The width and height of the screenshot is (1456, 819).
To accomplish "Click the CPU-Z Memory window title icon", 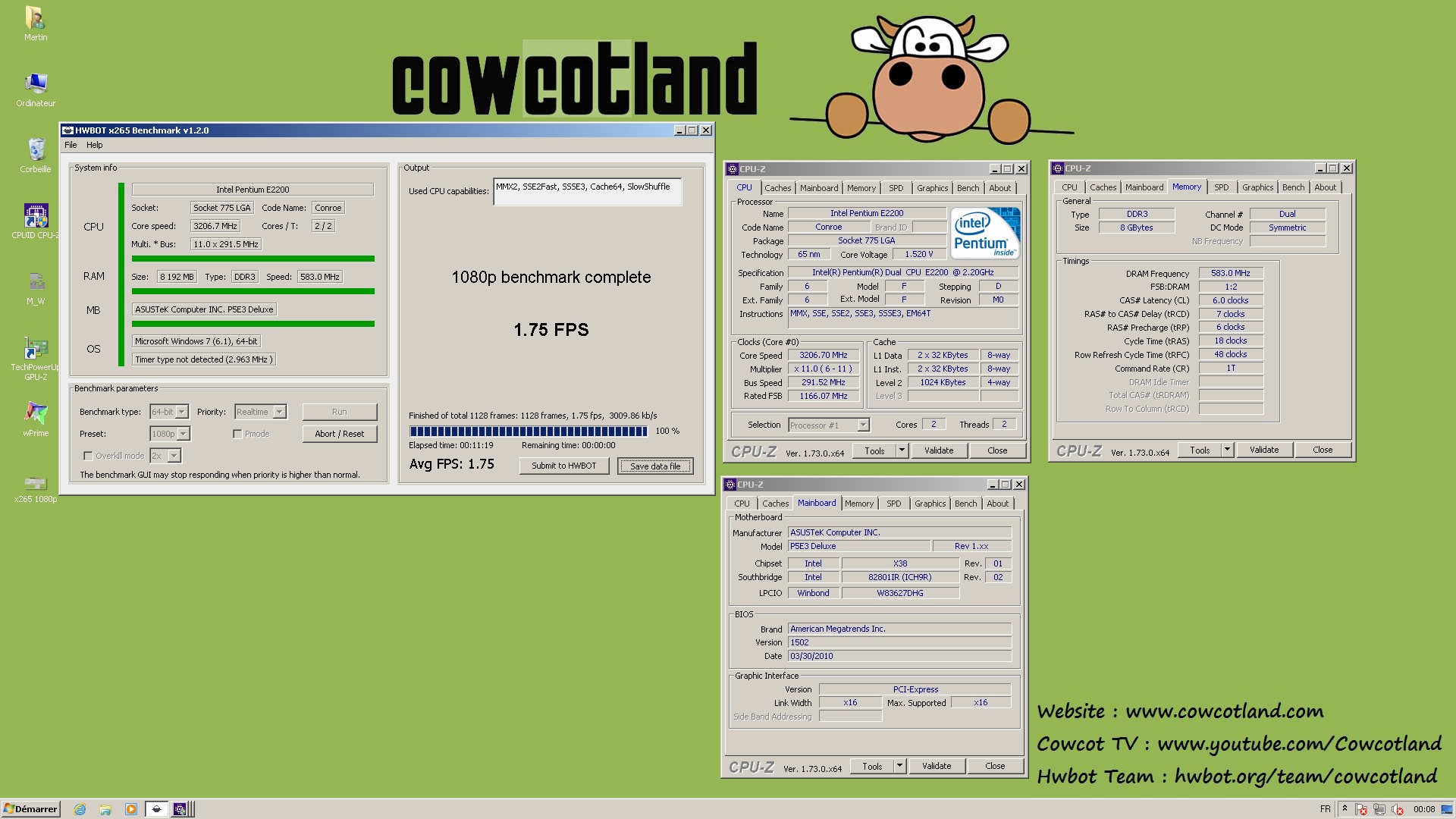I will click(x=1059, y=168).
